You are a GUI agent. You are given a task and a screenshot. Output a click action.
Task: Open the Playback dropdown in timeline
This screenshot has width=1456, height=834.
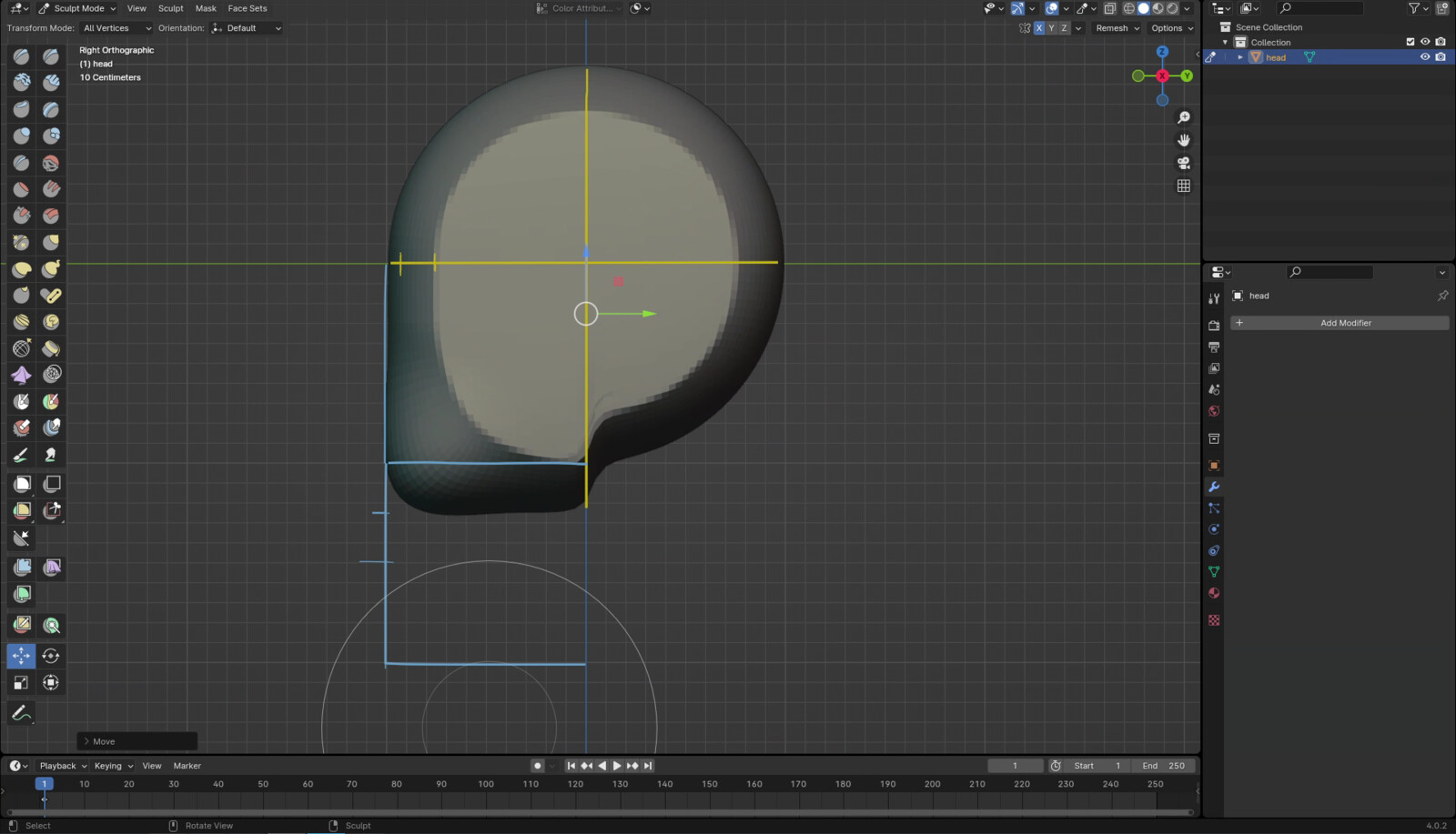63,766
